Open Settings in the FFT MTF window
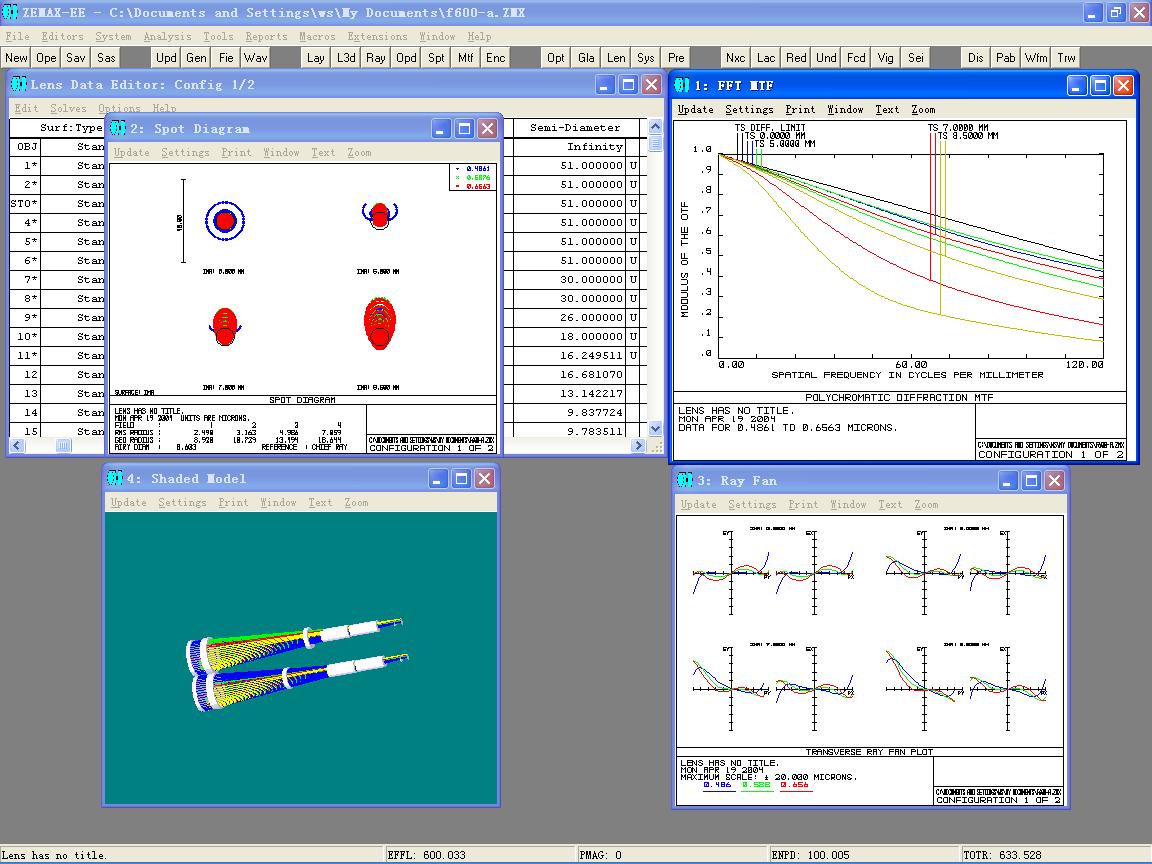This screenshot has width=1152, height=864. click(x=749, y=109)
